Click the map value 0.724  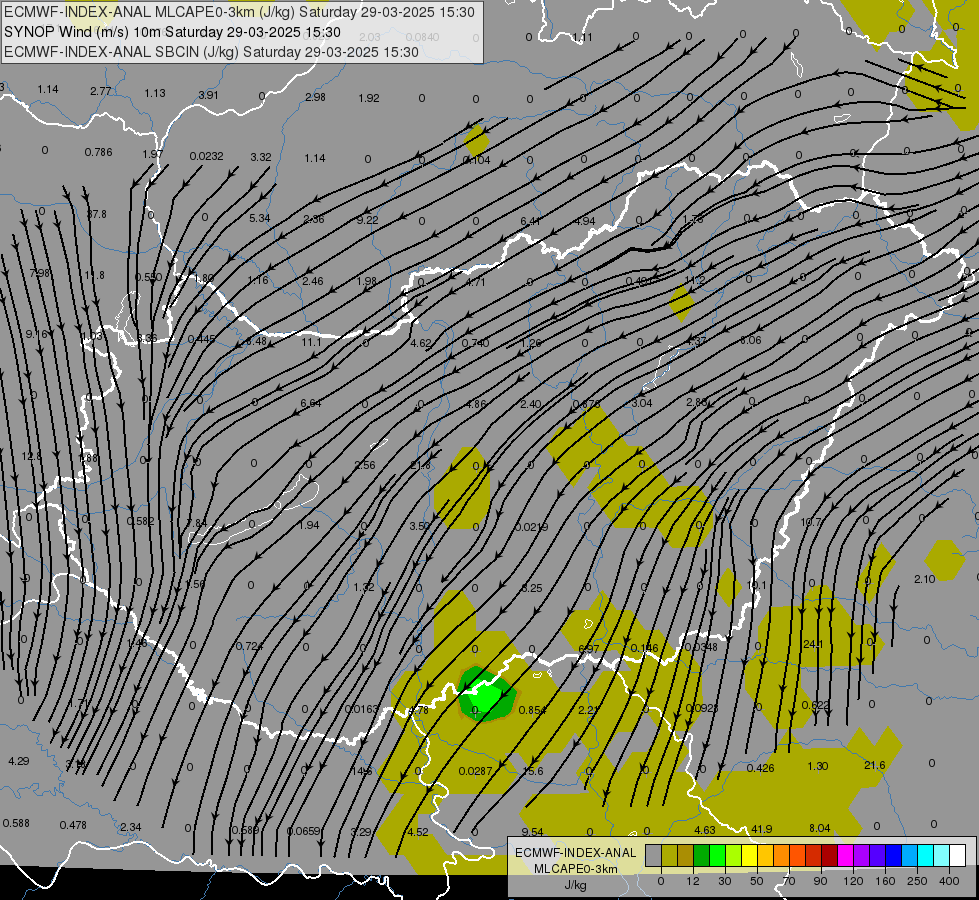pos(250,645)
